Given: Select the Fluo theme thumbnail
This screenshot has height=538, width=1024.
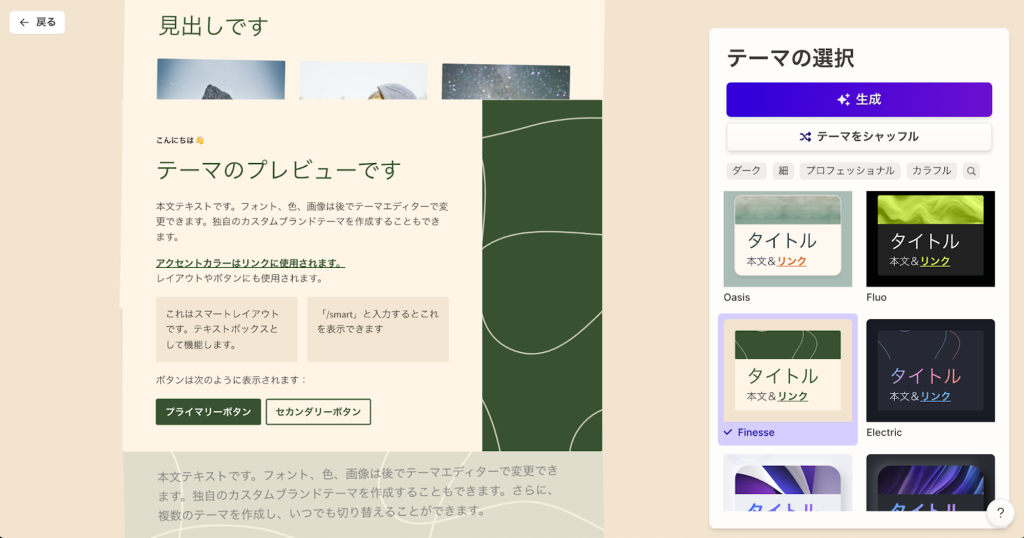Looking at the screenshot, I should point(930,239).
